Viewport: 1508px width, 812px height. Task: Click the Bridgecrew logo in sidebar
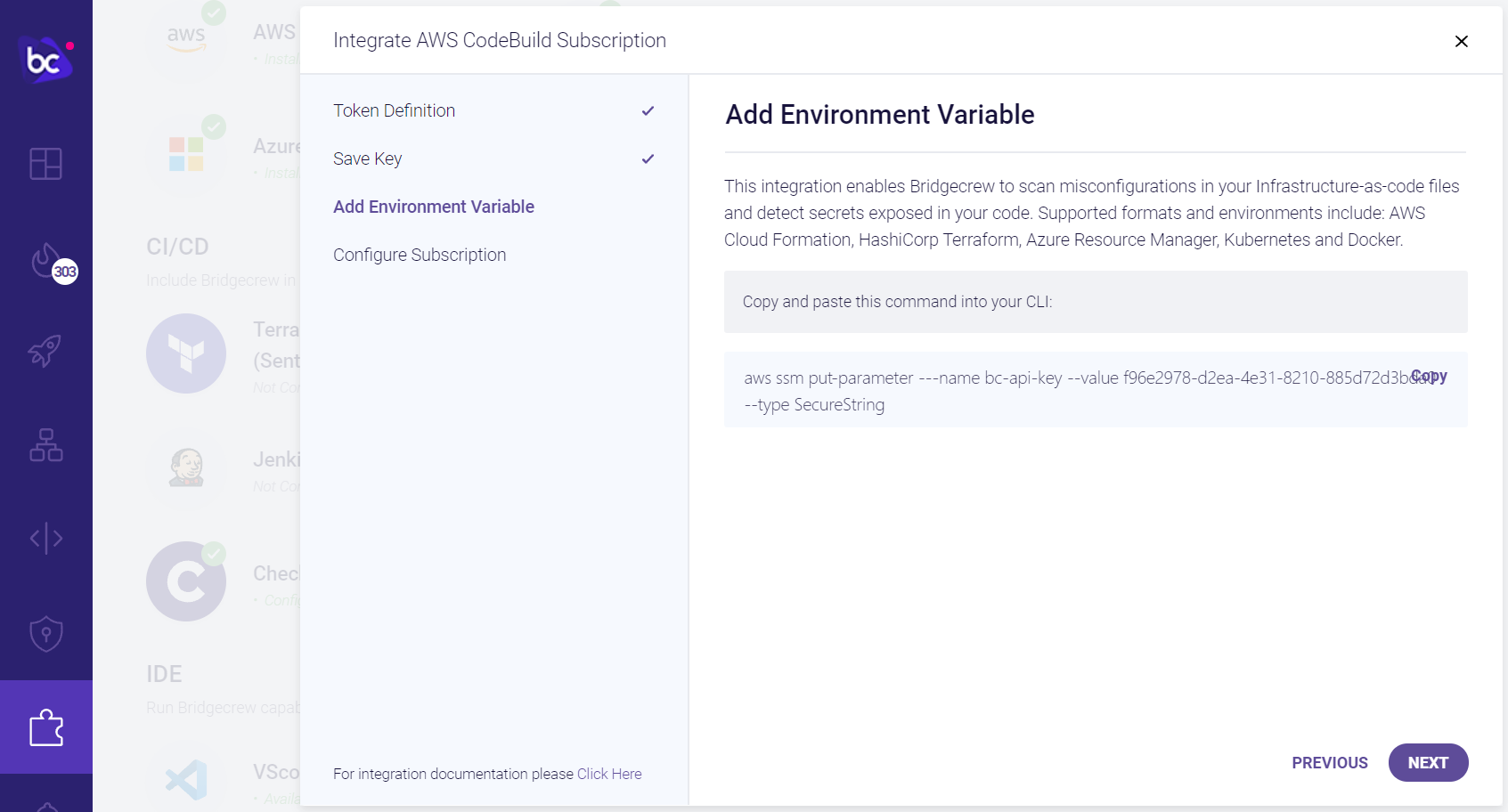click(45, 60)
